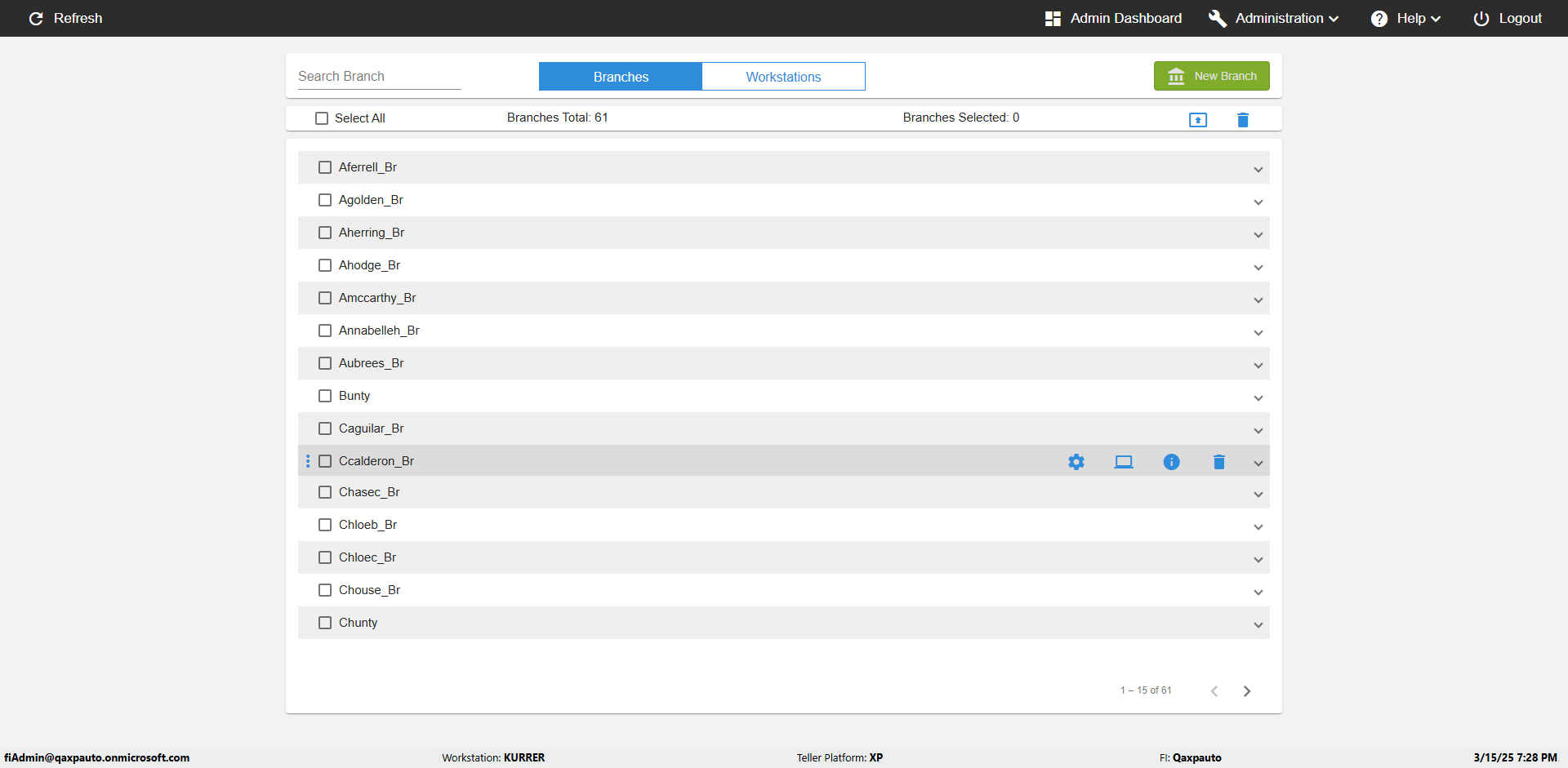Check the Agolden_Br branch checkbox
The width and height of the screenshot is (1568, 768).
(x=325, y=200)
